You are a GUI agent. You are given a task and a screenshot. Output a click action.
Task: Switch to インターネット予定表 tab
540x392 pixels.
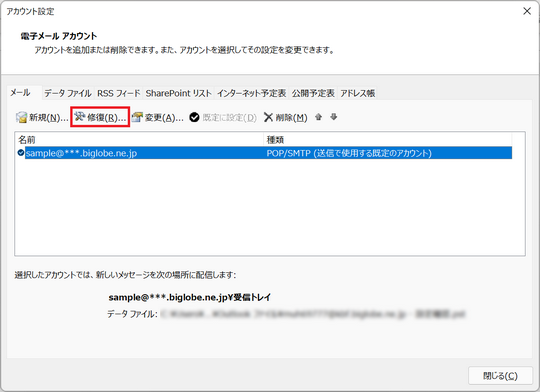point(251,93)
